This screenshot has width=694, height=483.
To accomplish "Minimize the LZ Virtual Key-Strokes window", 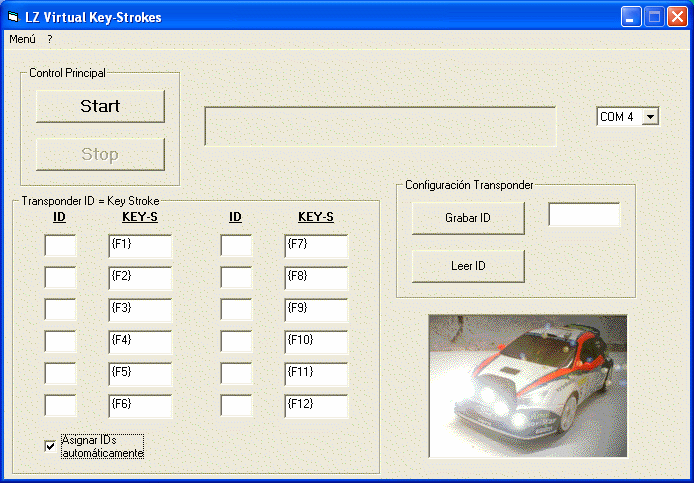I will click(631, 17).
